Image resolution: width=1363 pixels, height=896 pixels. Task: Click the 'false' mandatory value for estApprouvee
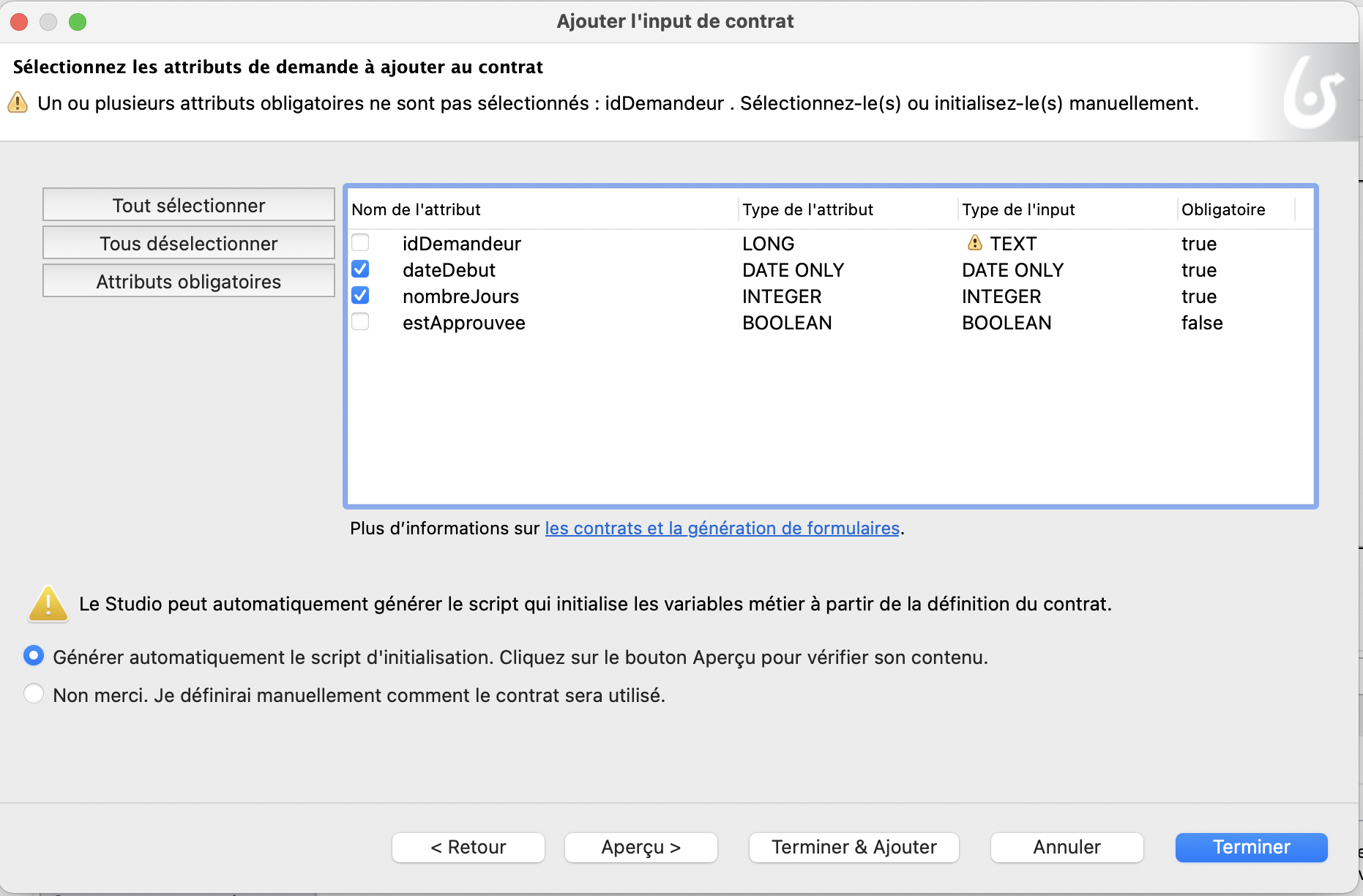point(1202,322)
